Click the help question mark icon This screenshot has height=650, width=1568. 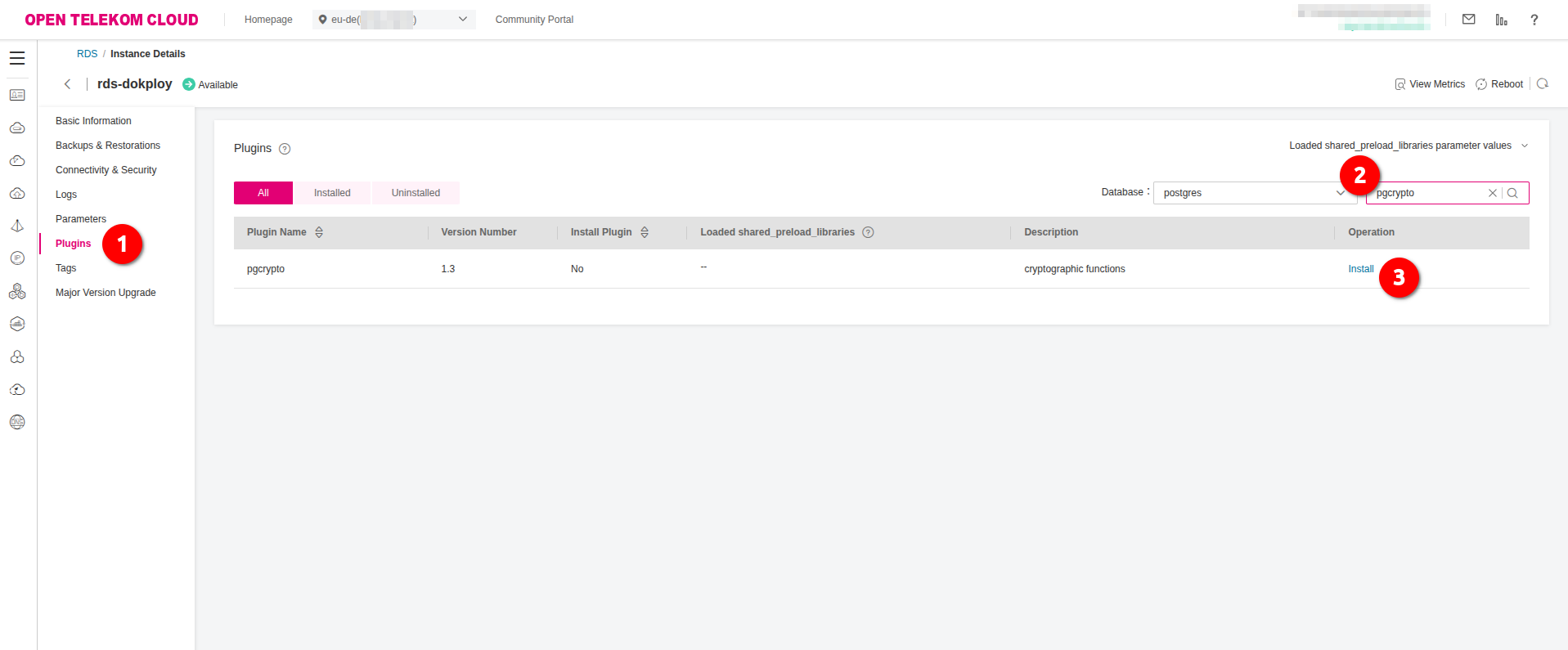(x=1534, y=20)
